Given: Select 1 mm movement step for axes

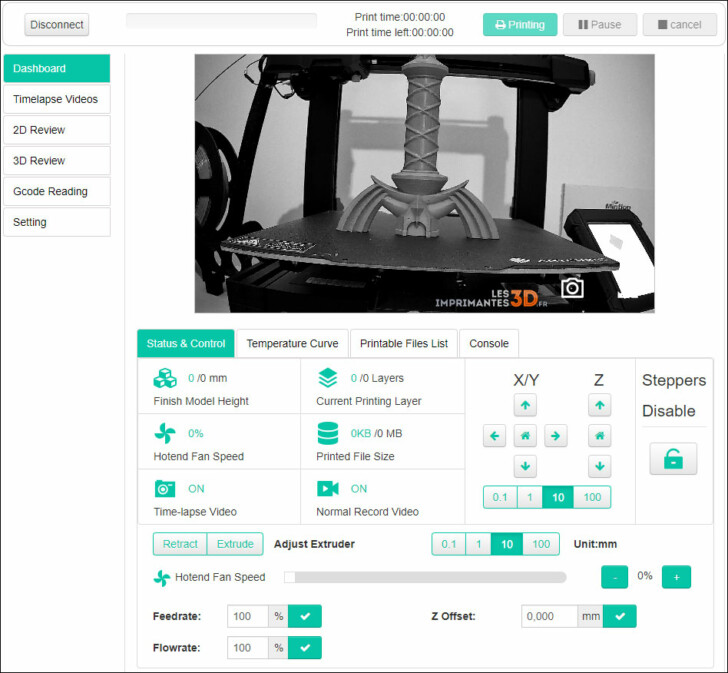Looking at the screenshot, I should click(530, 497).
